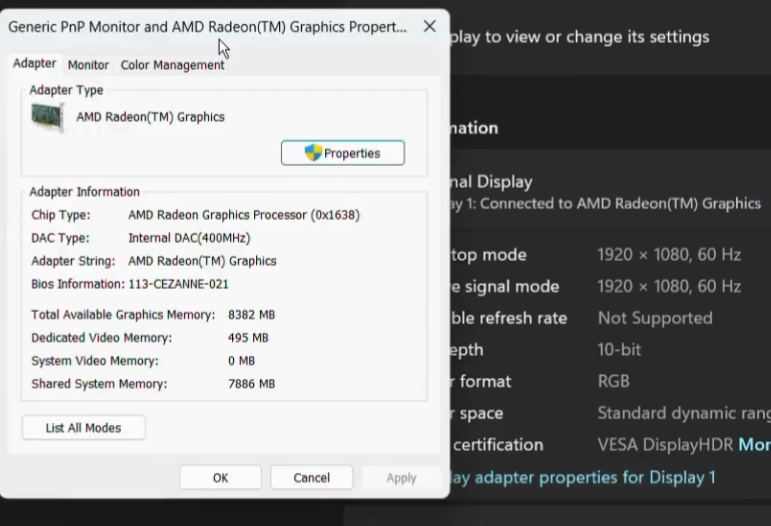The image size is (771, 526).
Task: Select System Video Memory 0 MB
Action: pyautogui.click(x=241, y=361)
